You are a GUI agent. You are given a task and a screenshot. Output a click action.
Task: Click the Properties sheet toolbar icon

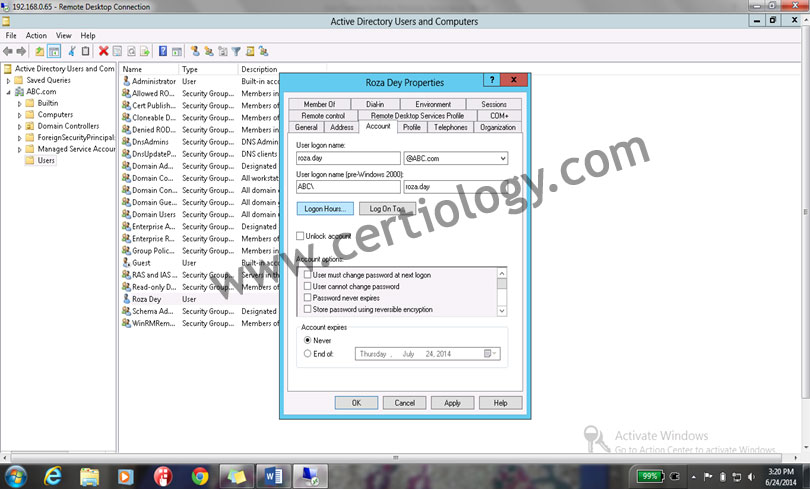tap(117, 51)
